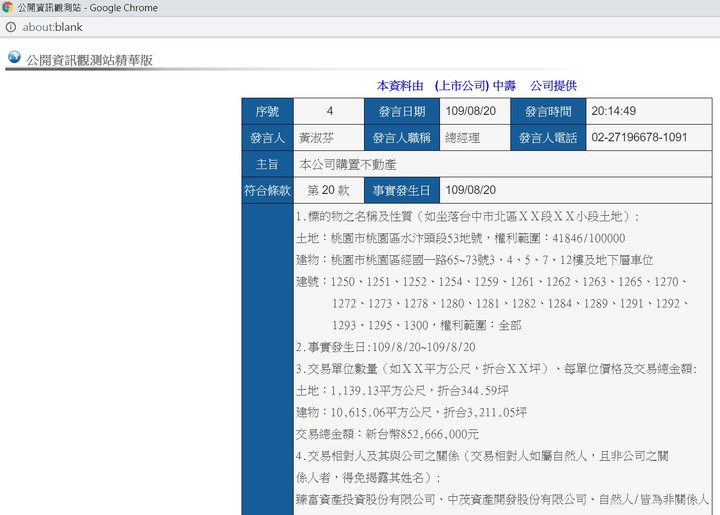This screenshot has width=720, height=515.
Task: Click the 本資料由 (上市公司) 中壽 公司提供 line
Action: click(x=477, y=86)
